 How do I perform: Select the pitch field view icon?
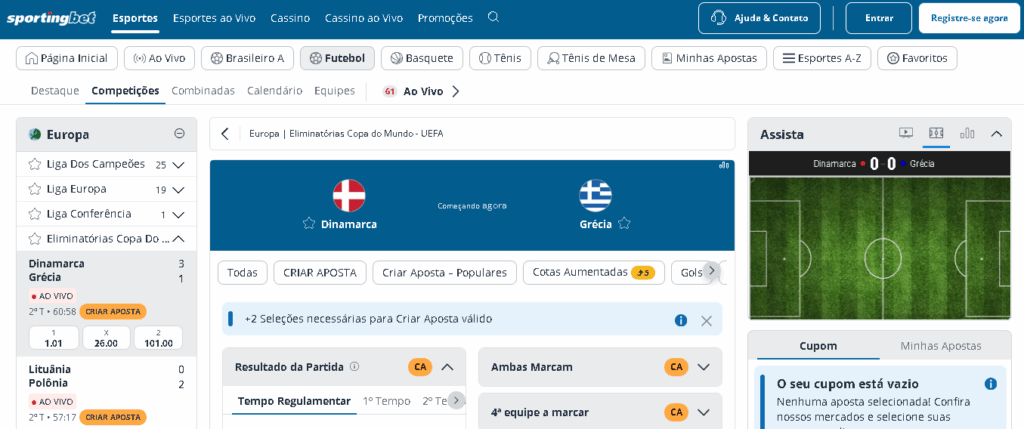pos(936,133)
